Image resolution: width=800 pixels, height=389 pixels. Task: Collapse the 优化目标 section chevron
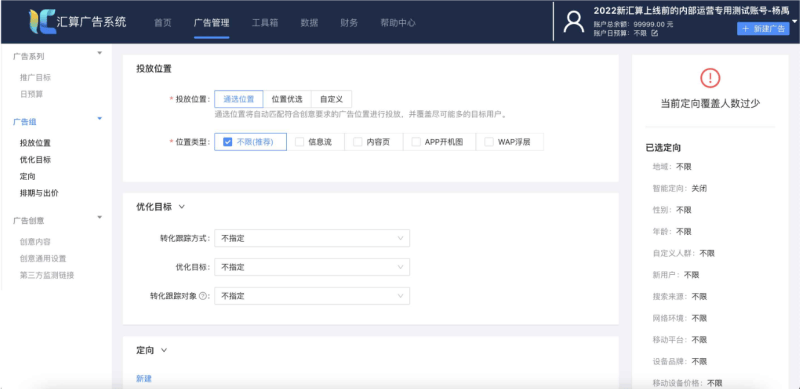(182, 207)
